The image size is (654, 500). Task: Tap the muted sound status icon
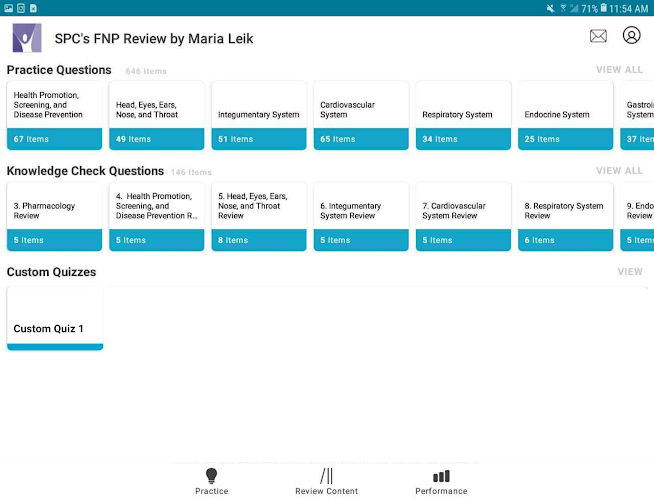pos(551,8)
